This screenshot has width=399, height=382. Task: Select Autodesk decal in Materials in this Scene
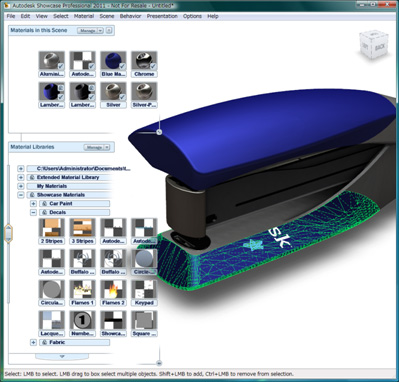82,61
